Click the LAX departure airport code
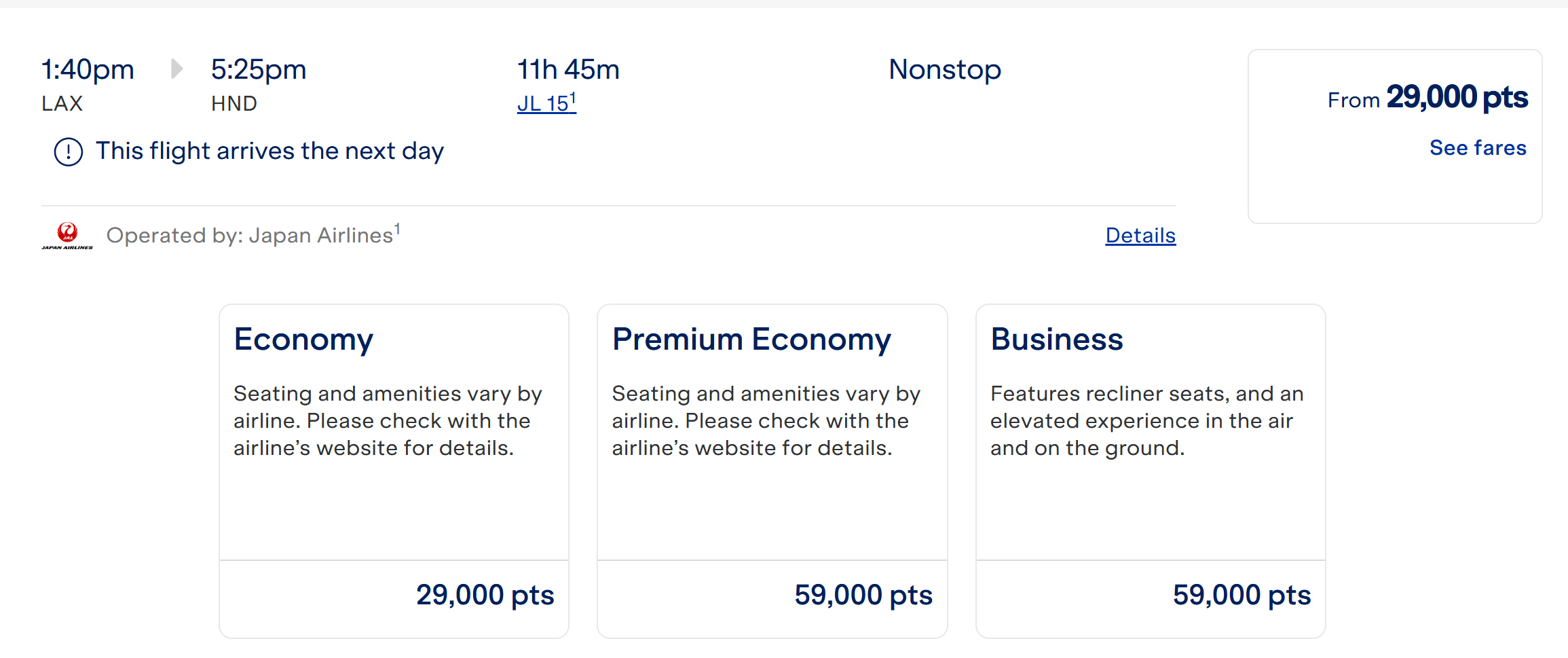Screen dimensions: 1568x658 pos(62,104)
